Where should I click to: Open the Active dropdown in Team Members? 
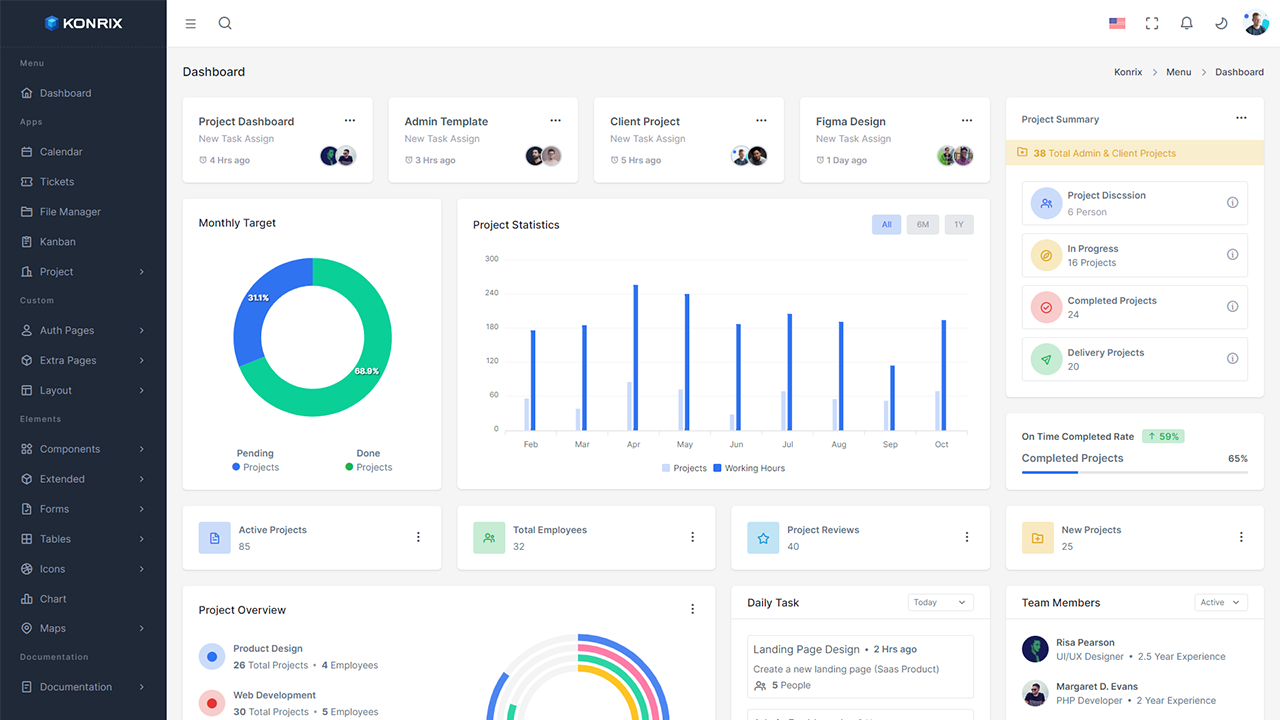click(x=1220, y=602)
